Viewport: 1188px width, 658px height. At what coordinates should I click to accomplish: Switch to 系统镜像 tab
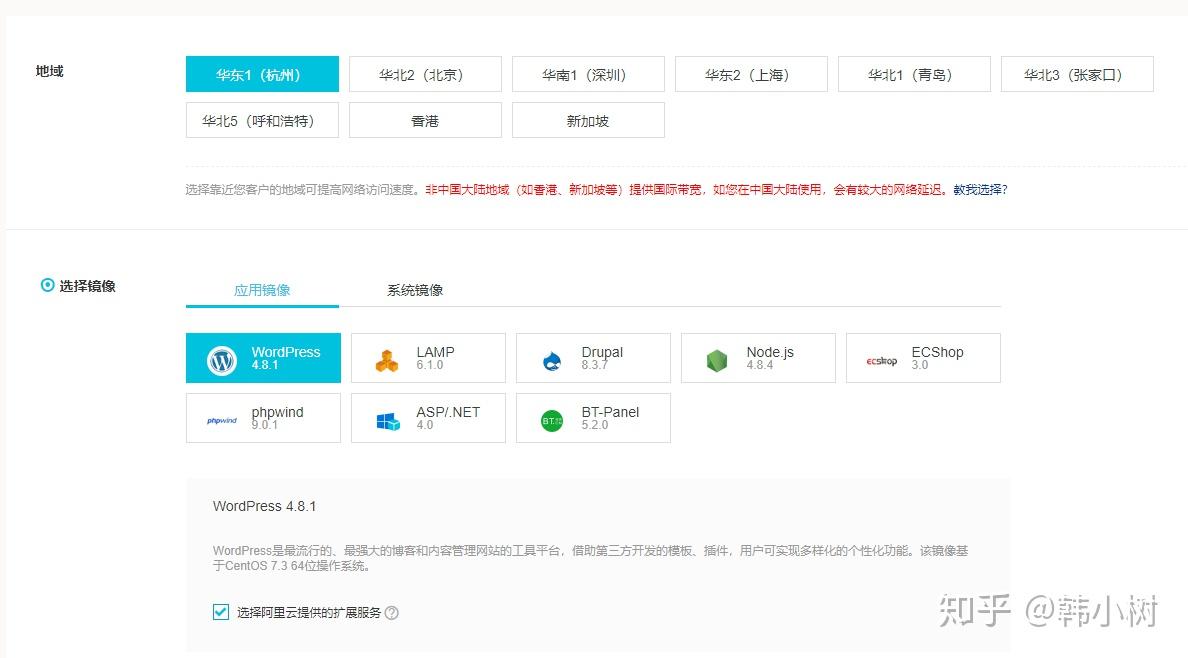coord(415,290)
